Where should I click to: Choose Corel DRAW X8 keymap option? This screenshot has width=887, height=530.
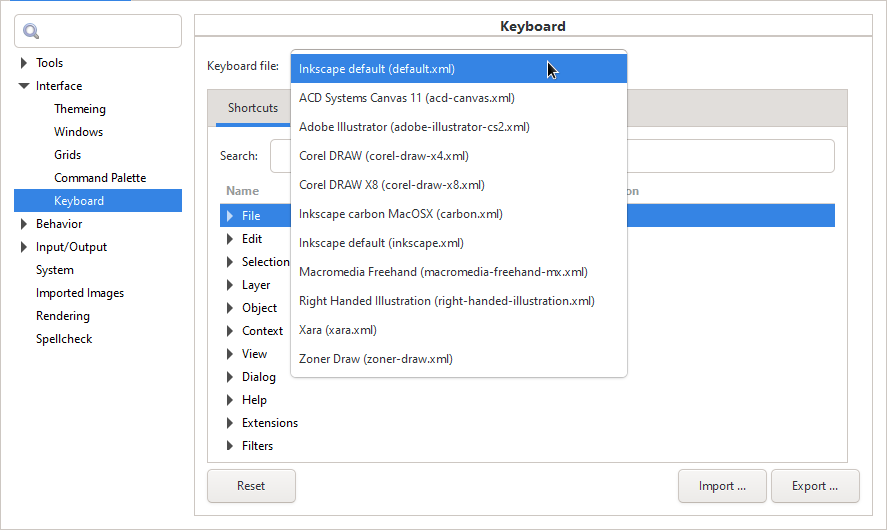click(459, 185)
